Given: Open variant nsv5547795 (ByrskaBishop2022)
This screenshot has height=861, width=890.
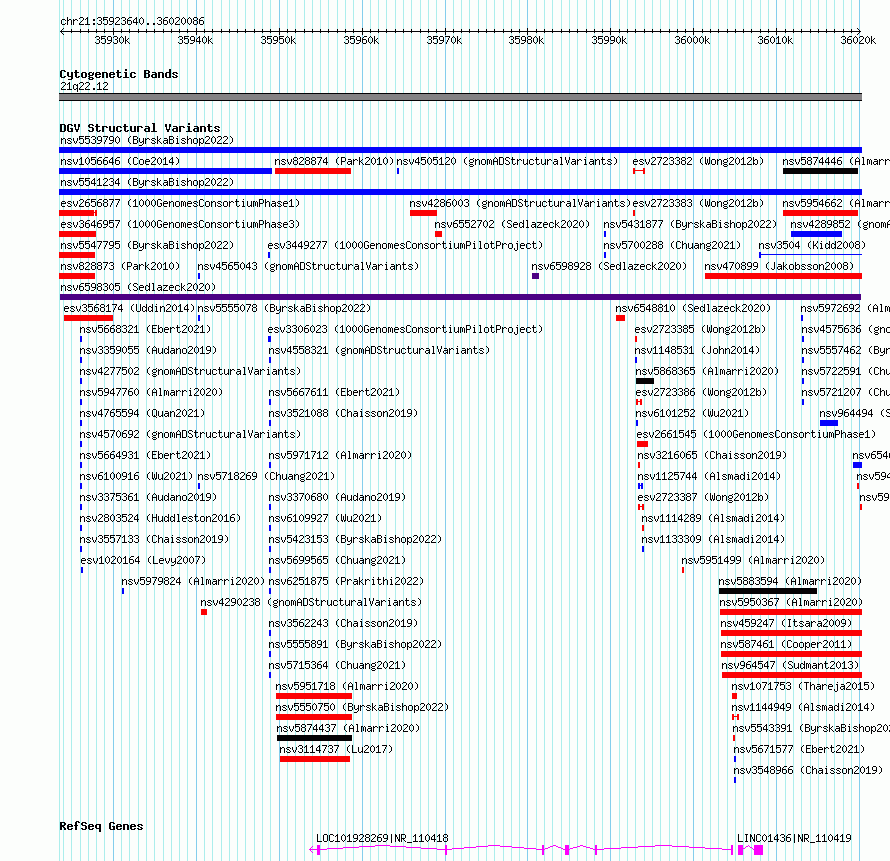Looking at the screenshot, I should coord(147,245).
